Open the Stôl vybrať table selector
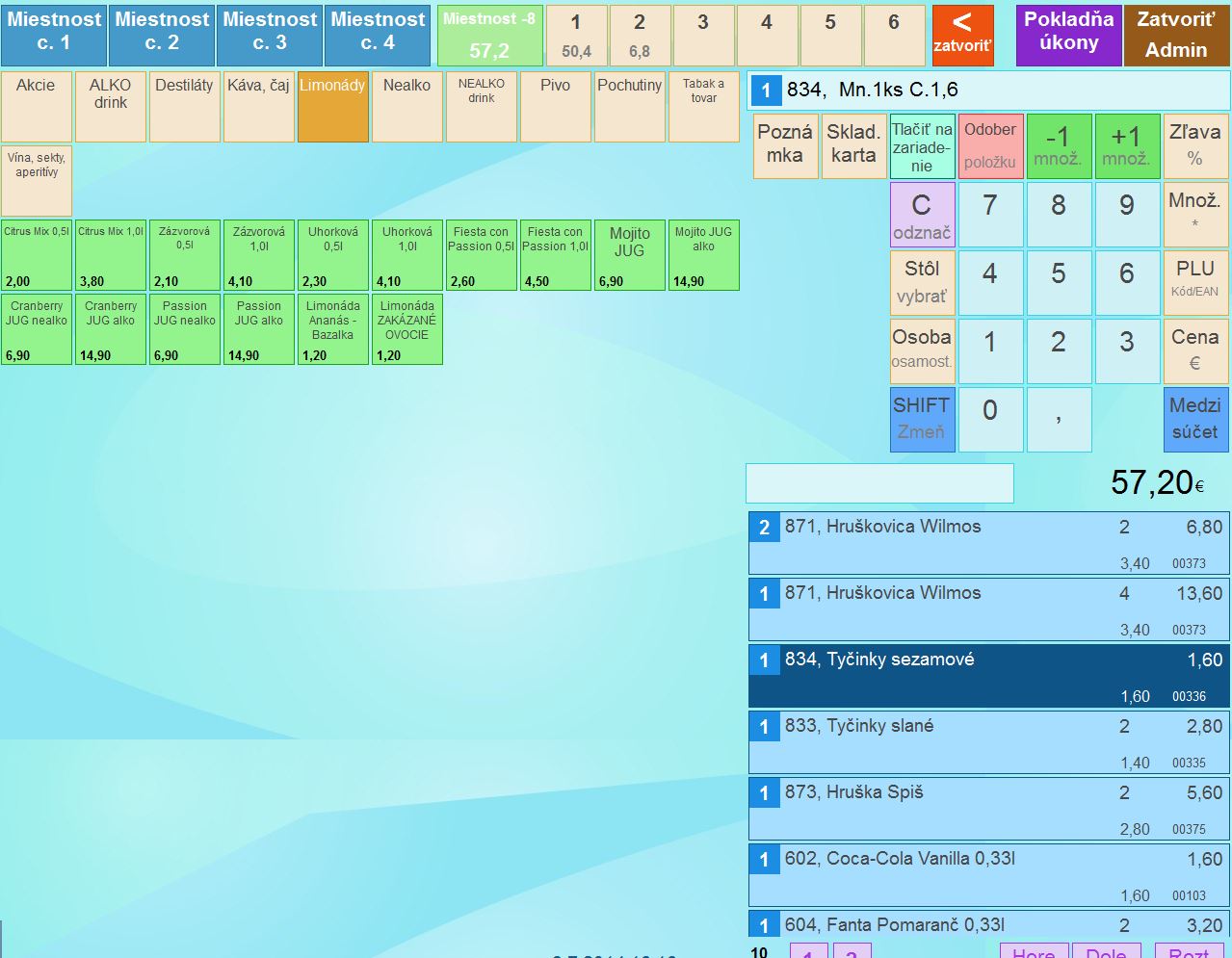The image size is (1232, 958). (922, 282)
